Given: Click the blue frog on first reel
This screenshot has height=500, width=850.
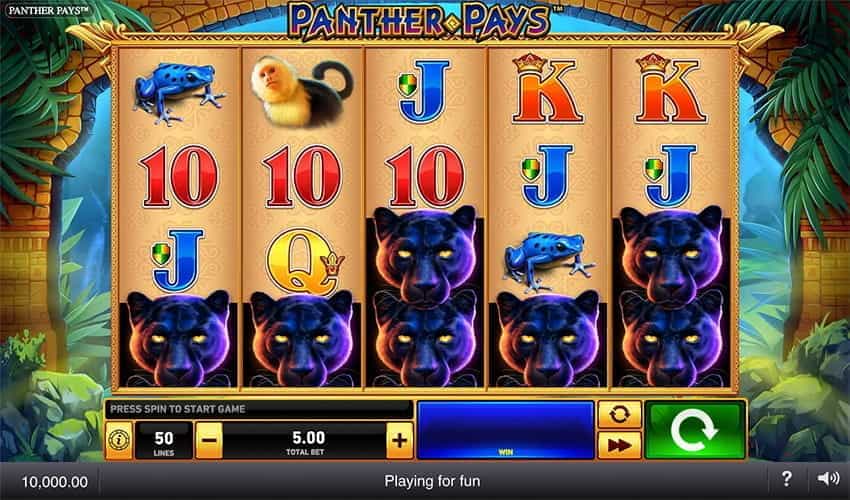Looking at the screenshot, I should click(x=179, y=93).
